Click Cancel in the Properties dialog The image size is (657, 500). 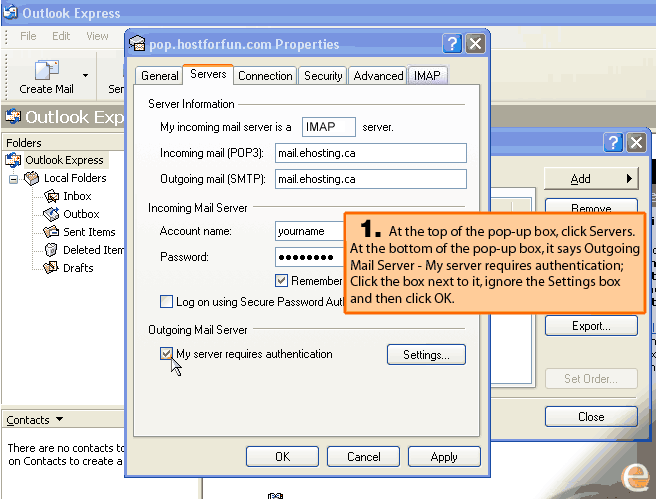click(363, 456)
